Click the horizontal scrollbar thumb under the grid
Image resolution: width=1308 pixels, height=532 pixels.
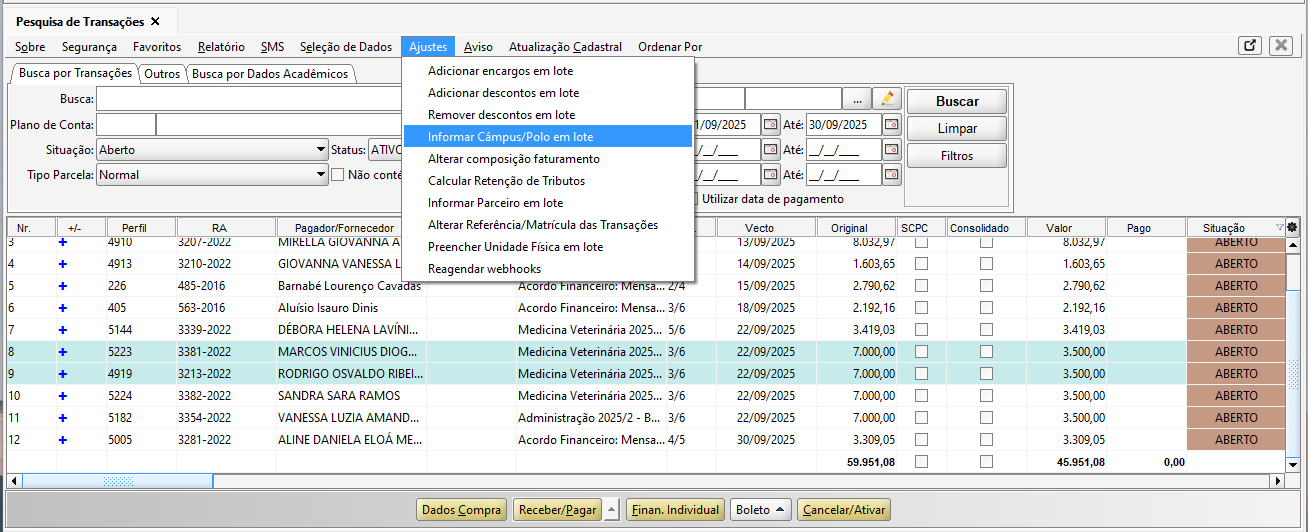coord(117,481)
